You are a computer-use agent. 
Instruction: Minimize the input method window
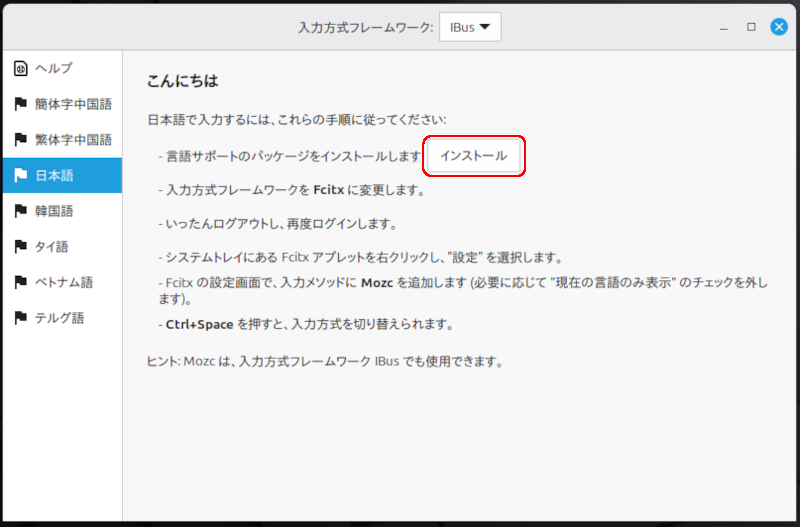723,28
